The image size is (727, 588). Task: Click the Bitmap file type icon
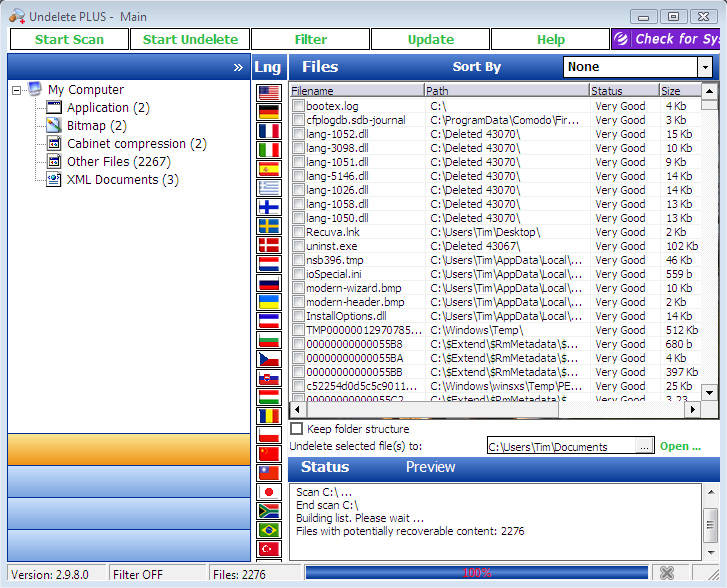54,126
